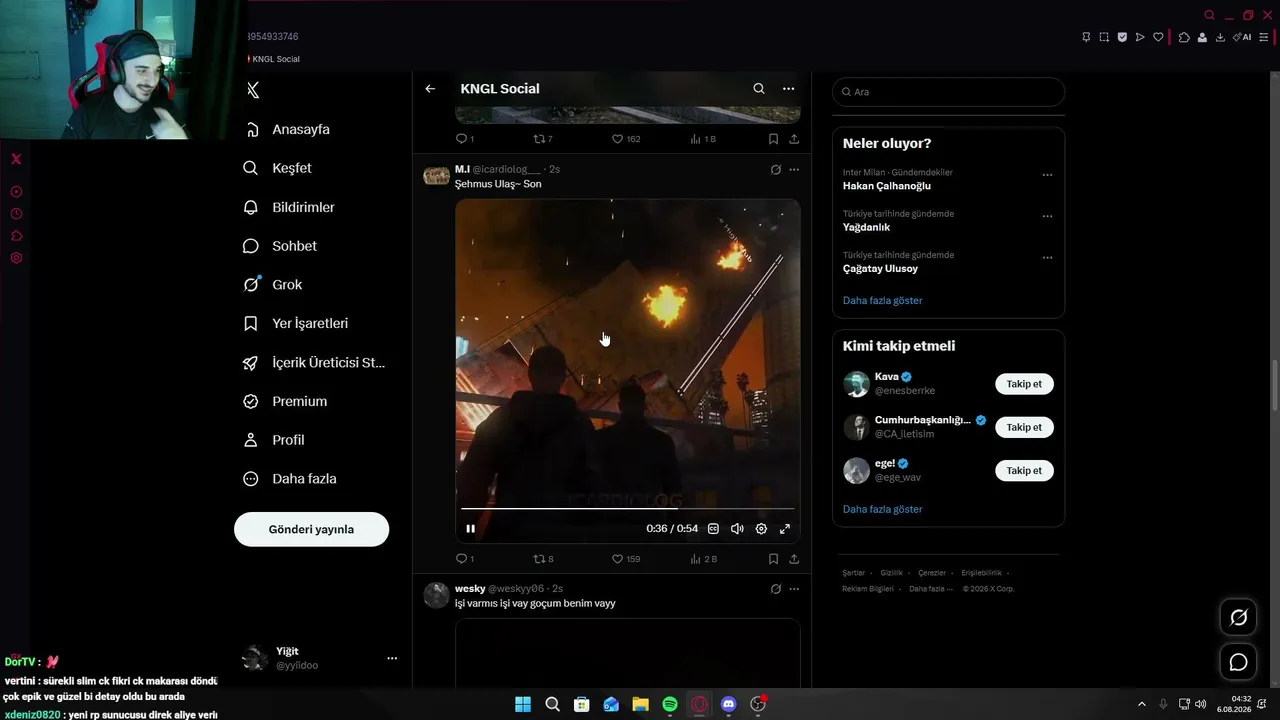View analytics showing 2 B views

click(703, 559)
